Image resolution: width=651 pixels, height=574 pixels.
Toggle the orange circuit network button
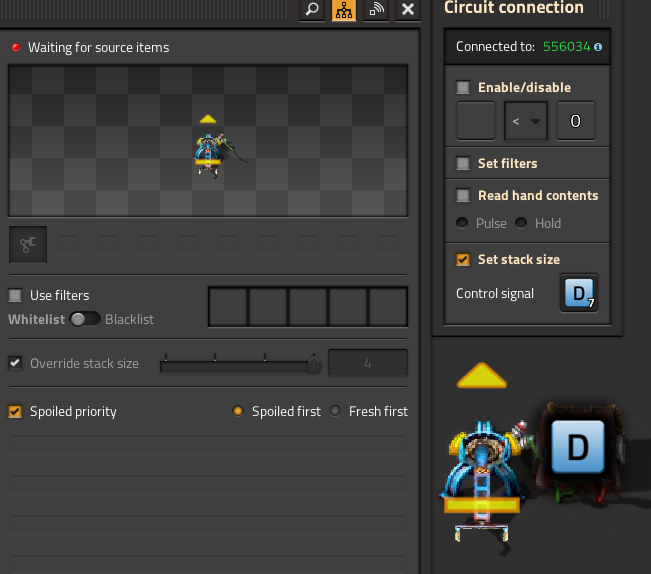coord(344,9)
